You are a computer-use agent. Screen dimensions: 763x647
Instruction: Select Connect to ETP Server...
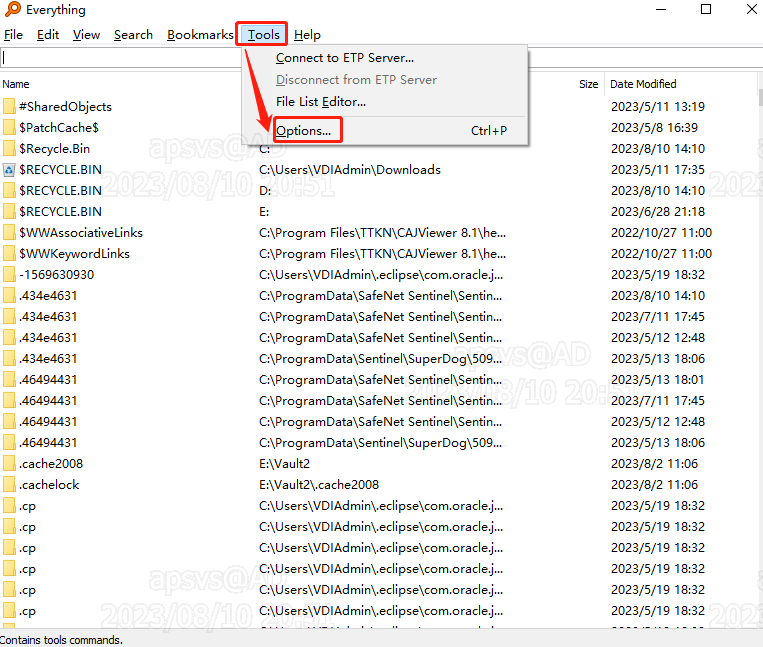coord(344,58)
